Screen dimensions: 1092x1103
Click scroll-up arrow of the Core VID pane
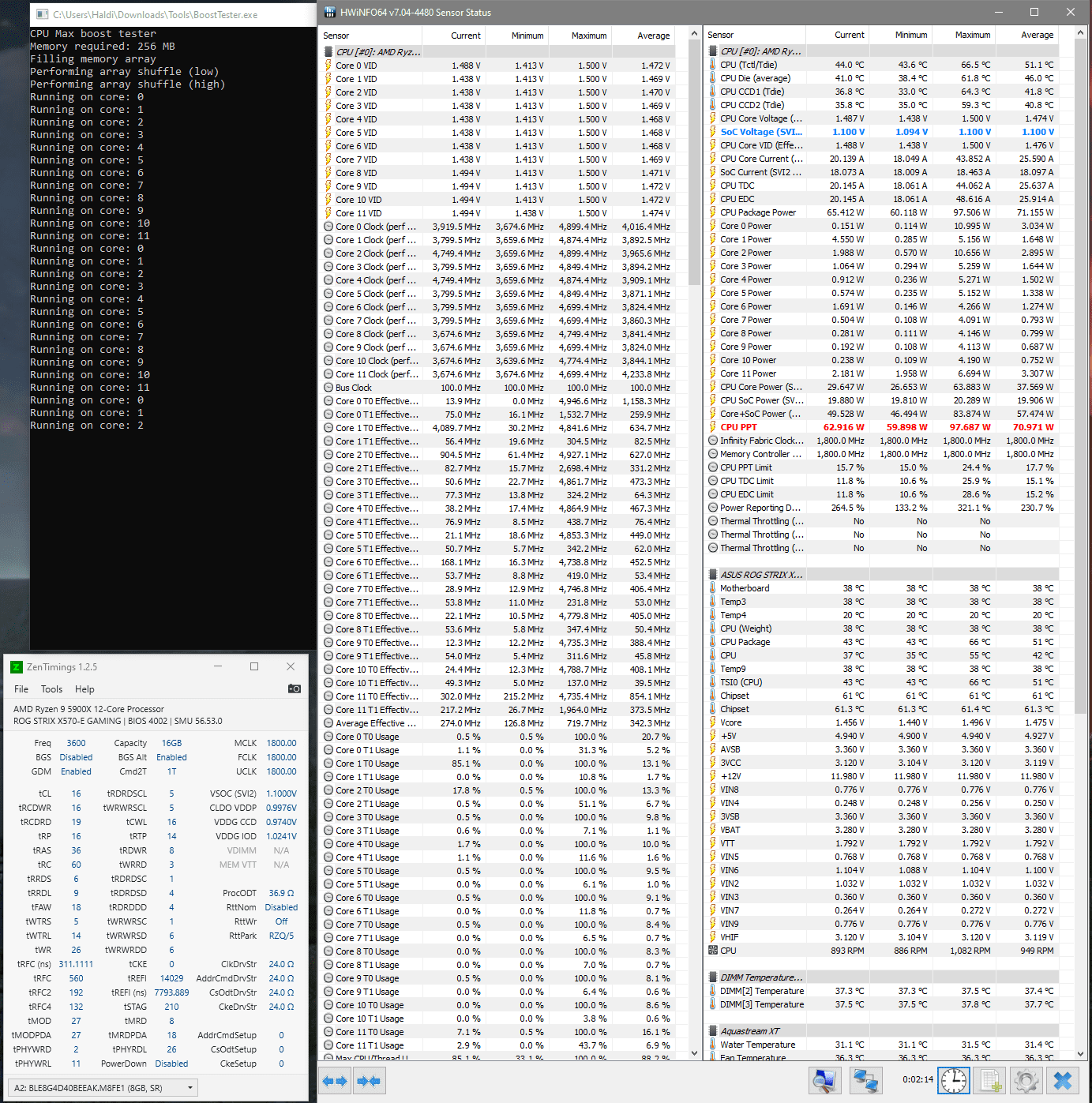695,34
